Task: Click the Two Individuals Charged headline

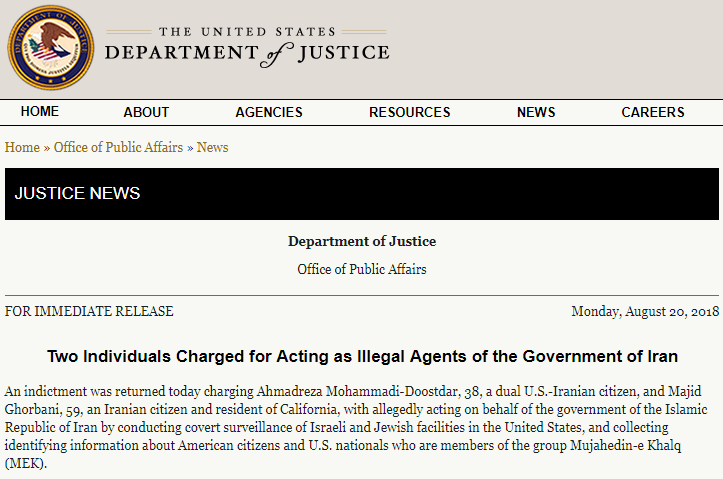Action: (362, 356)
